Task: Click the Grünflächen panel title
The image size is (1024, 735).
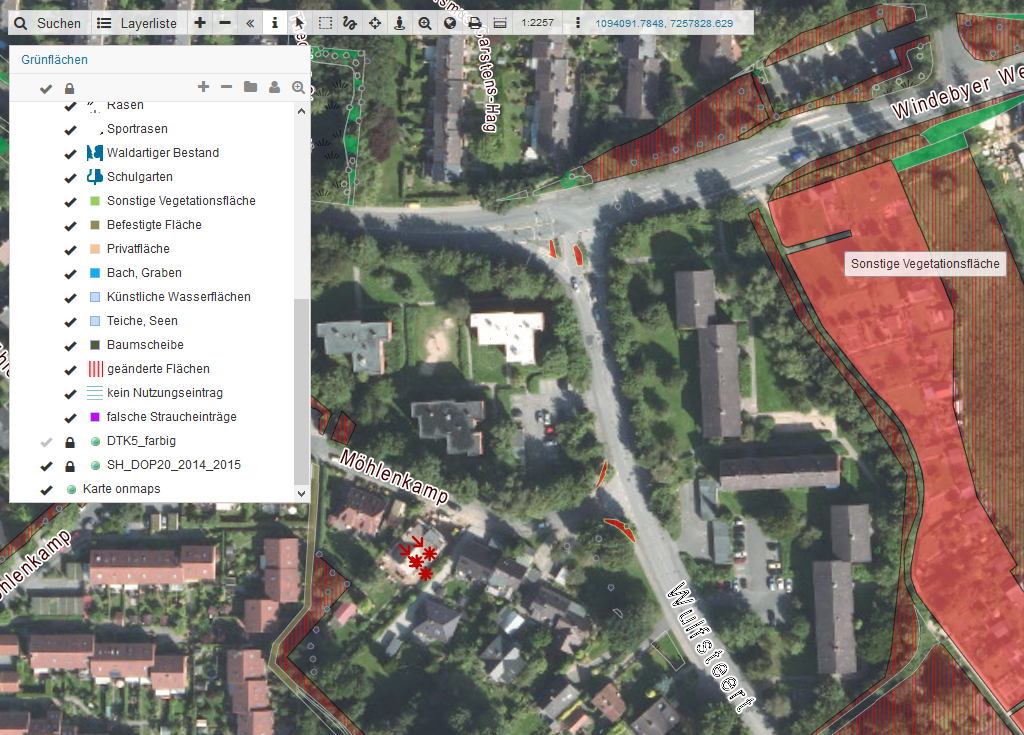Action: (54, 60)
